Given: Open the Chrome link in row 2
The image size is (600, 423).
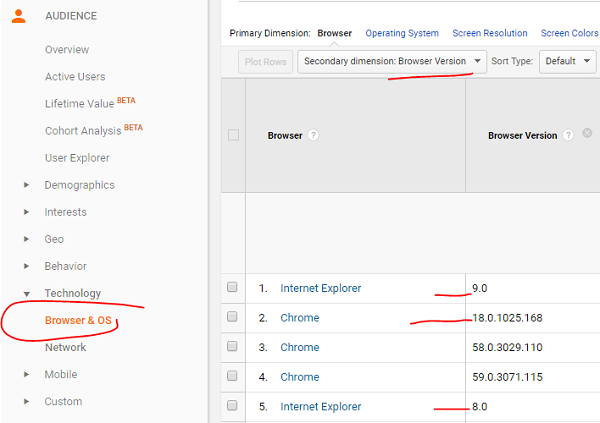Looking at the screenshot, I should pos(300,318).
